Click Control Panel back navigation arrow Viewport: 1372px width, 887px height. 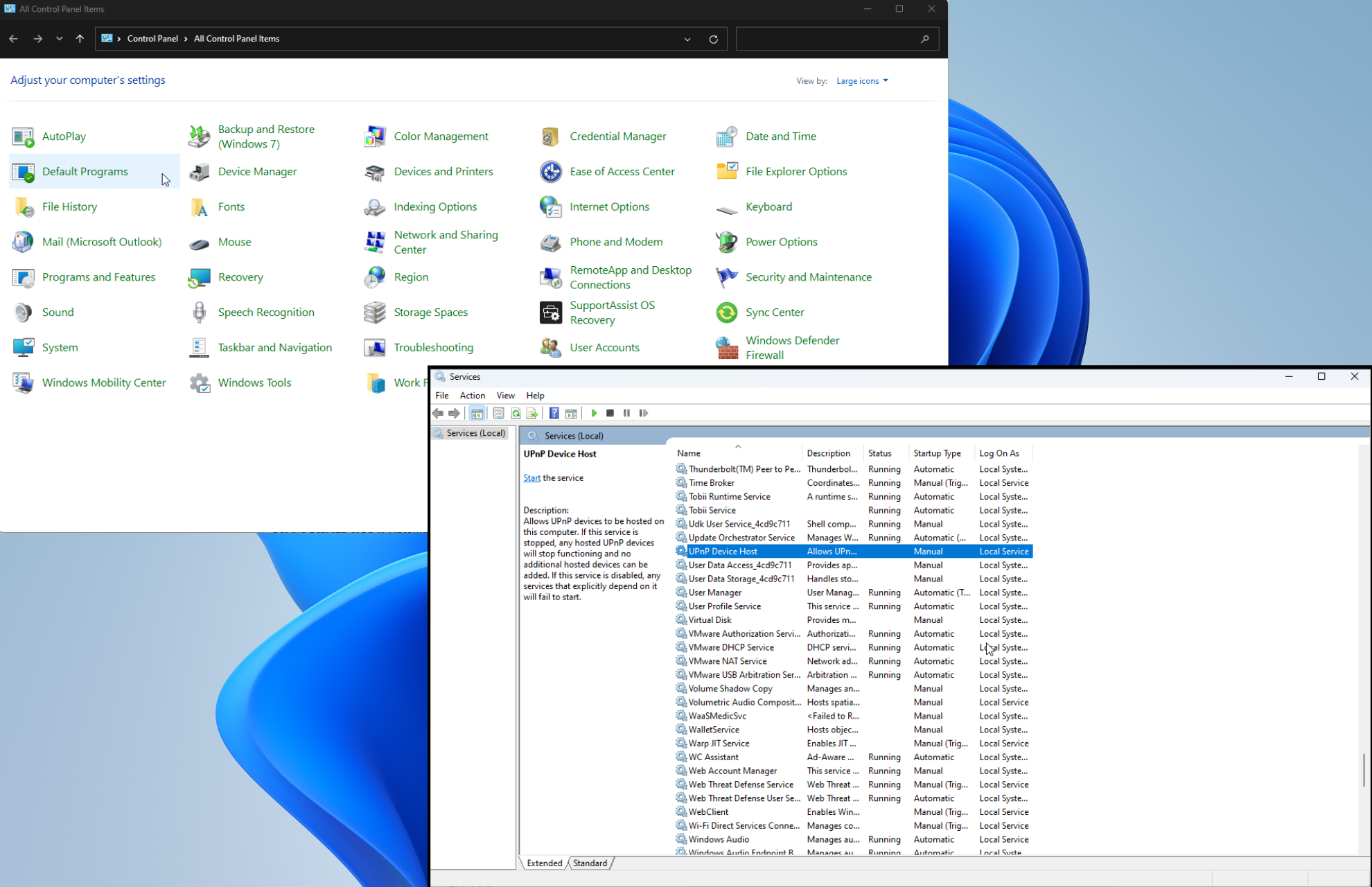point(14,39)
